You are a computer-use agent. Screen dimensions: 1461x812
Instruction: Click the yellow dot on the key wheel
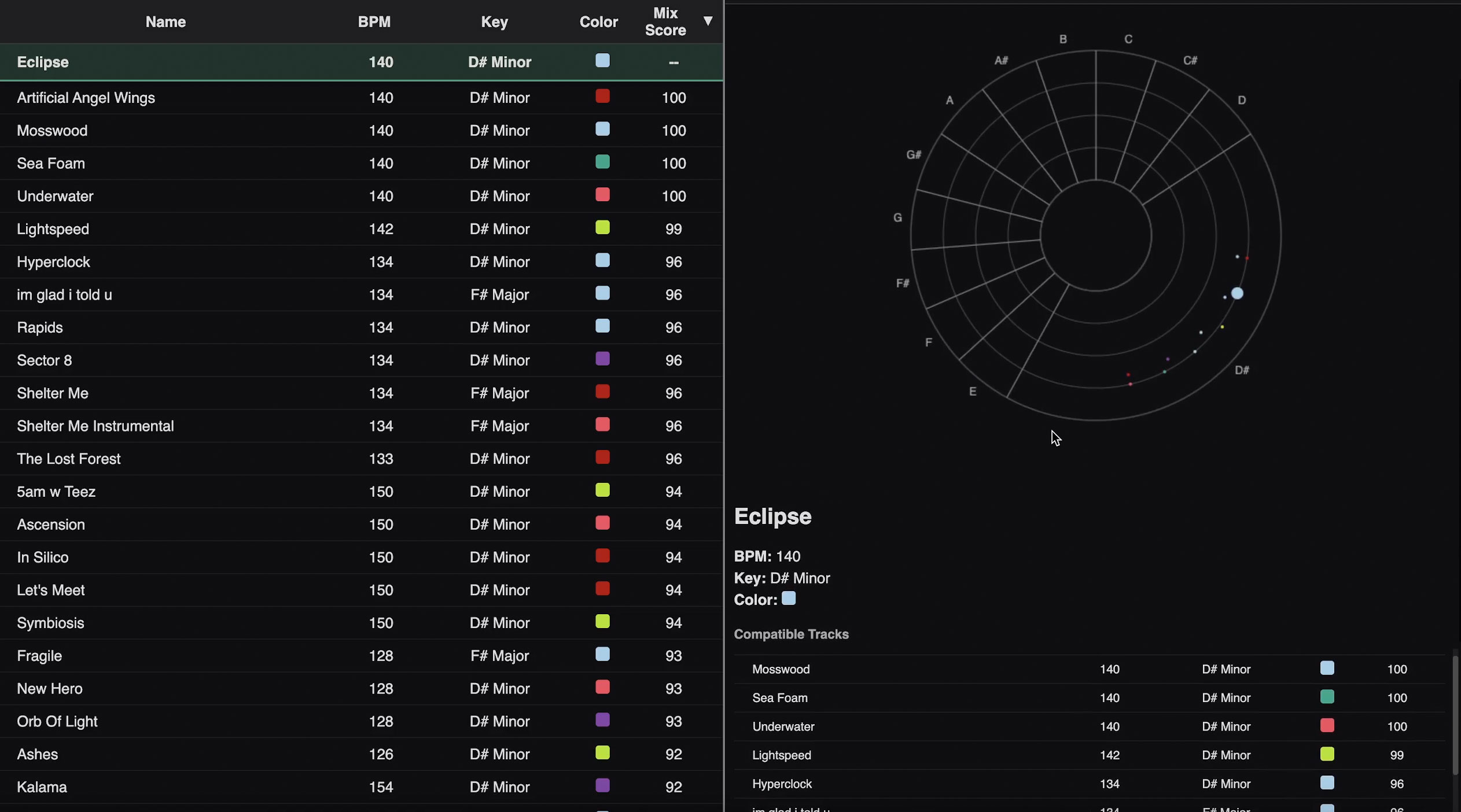pos(1221,326)
